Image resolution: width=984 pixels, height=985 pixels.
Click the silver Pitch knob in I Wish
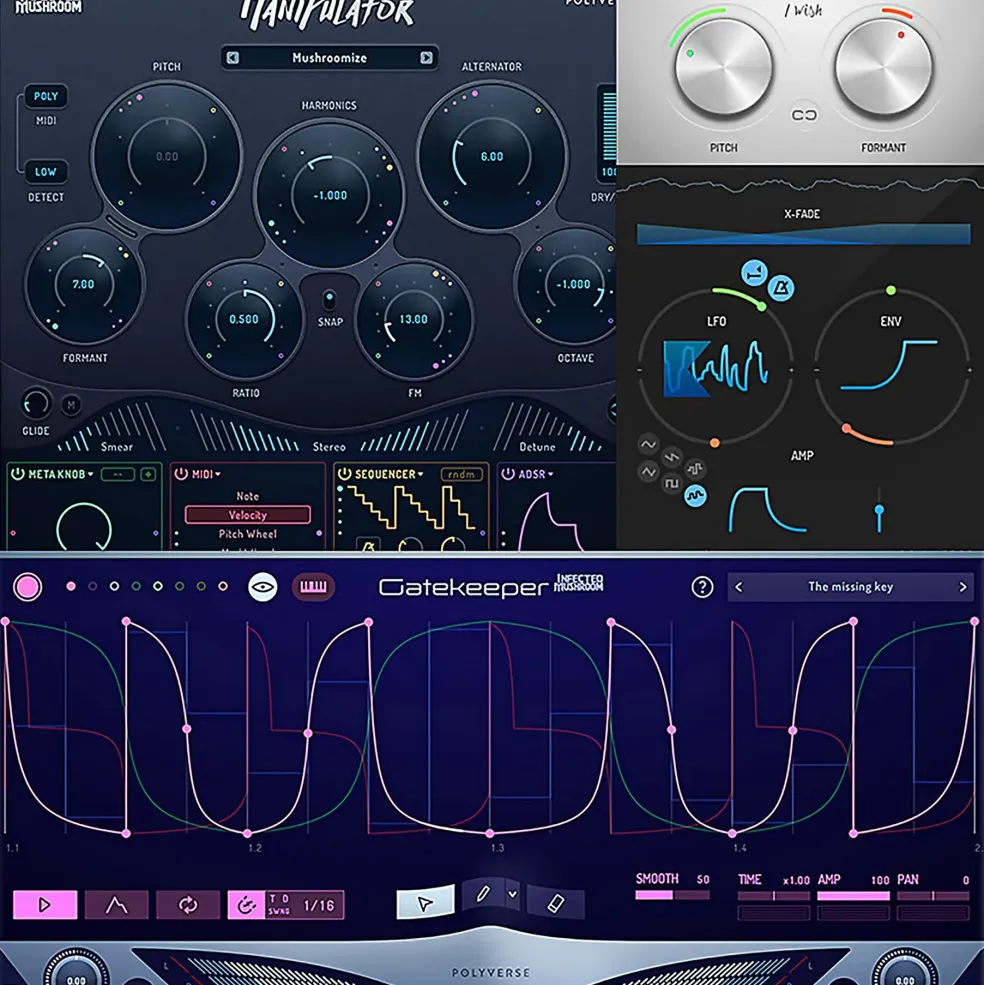click(x=723, y=67)
